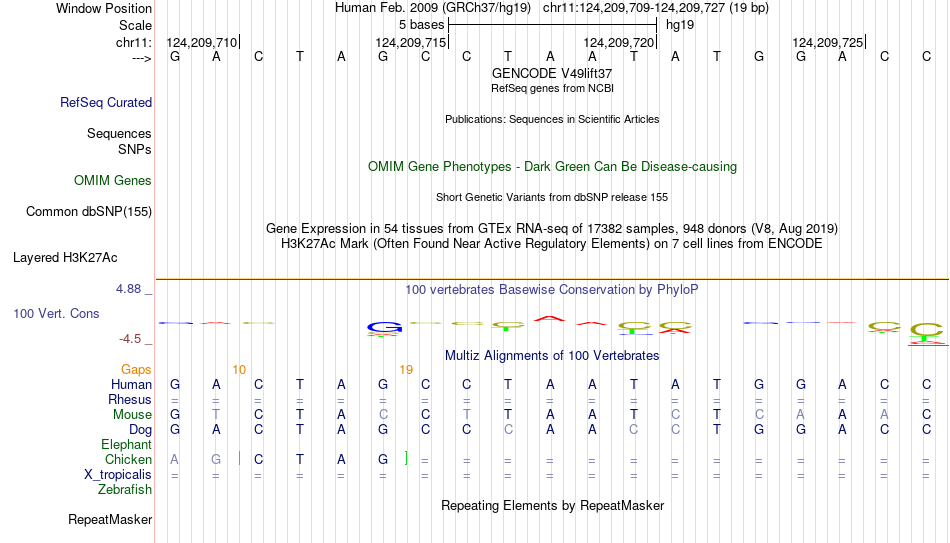
Task: Click the gap count 19 in Gaps row
Action: 406,370
